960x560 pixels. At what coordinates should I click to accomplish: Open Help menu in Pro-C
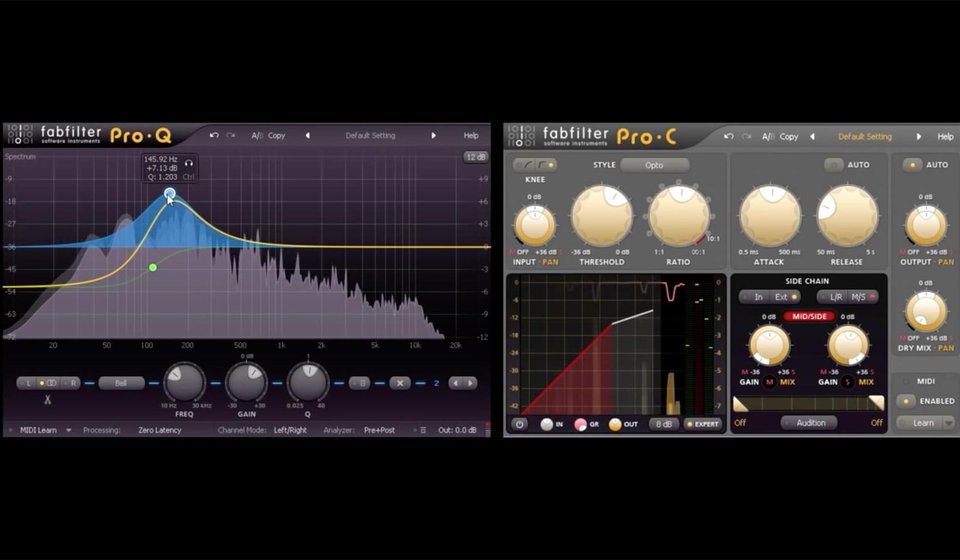tap(945, 136)
